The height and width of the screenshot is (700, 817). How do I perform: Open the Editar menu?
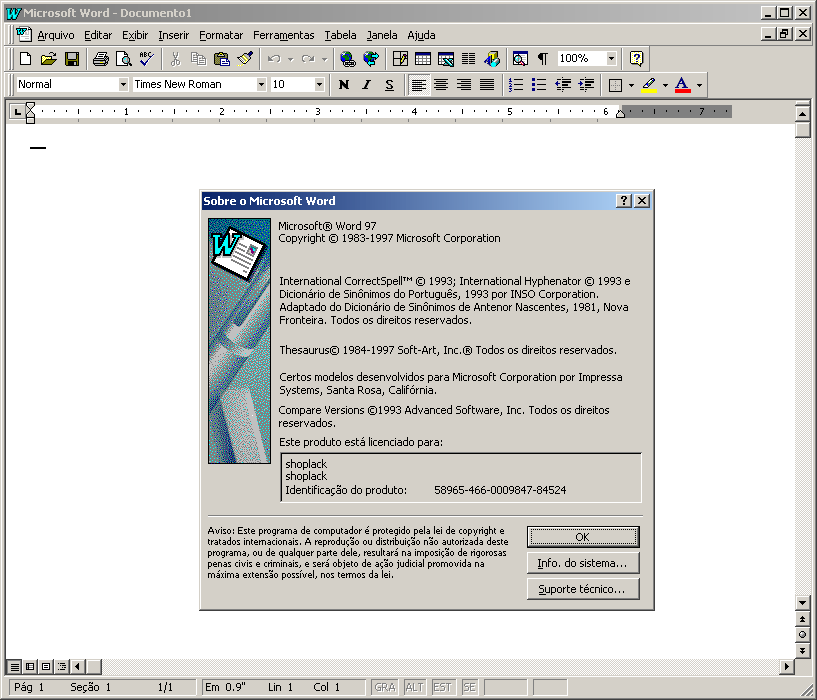click(98, 35)
